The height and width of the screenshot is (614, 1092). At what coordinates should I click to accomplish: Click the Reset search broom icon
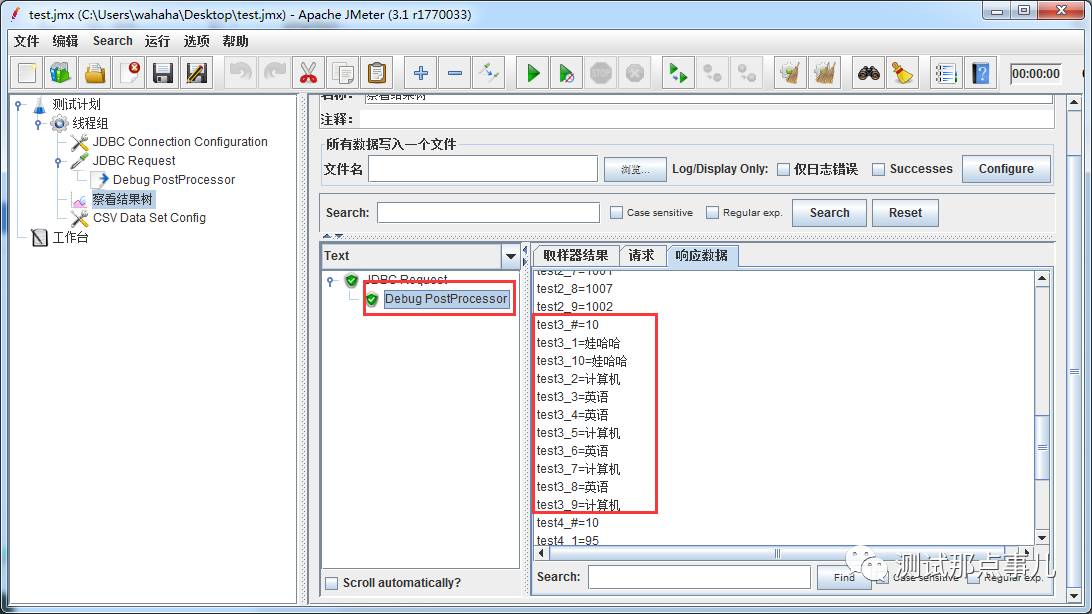(903, 73)
